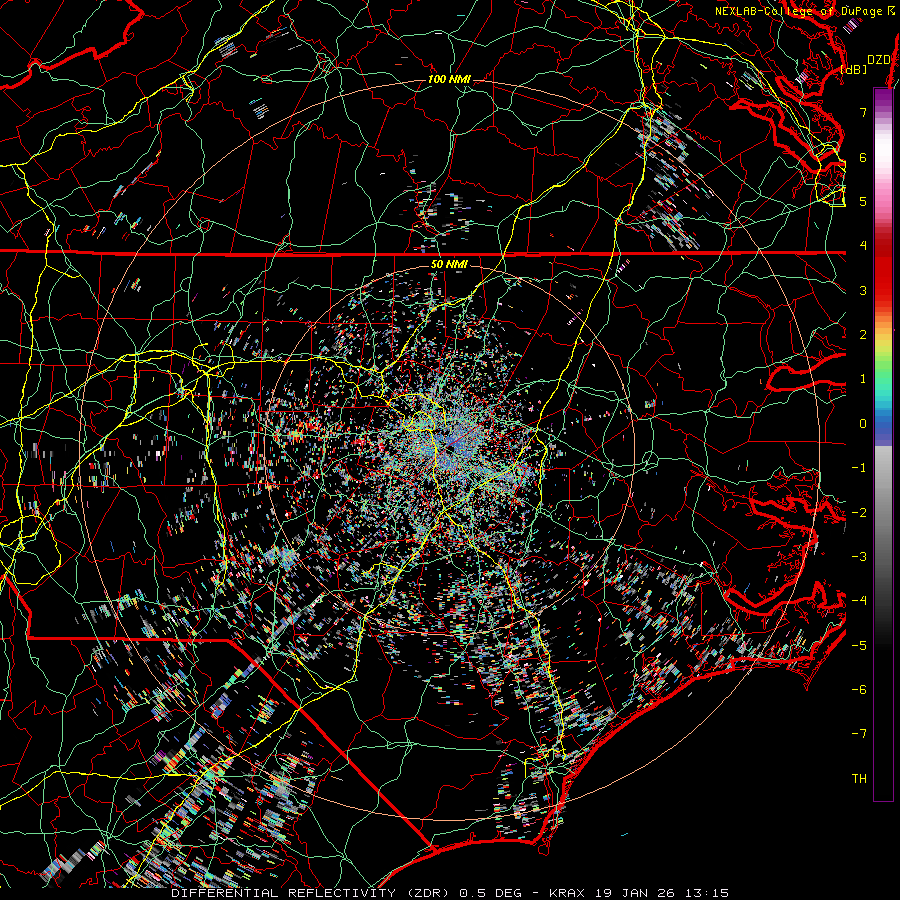Click the "2" value on the color scale

click(x=863, y=335)
